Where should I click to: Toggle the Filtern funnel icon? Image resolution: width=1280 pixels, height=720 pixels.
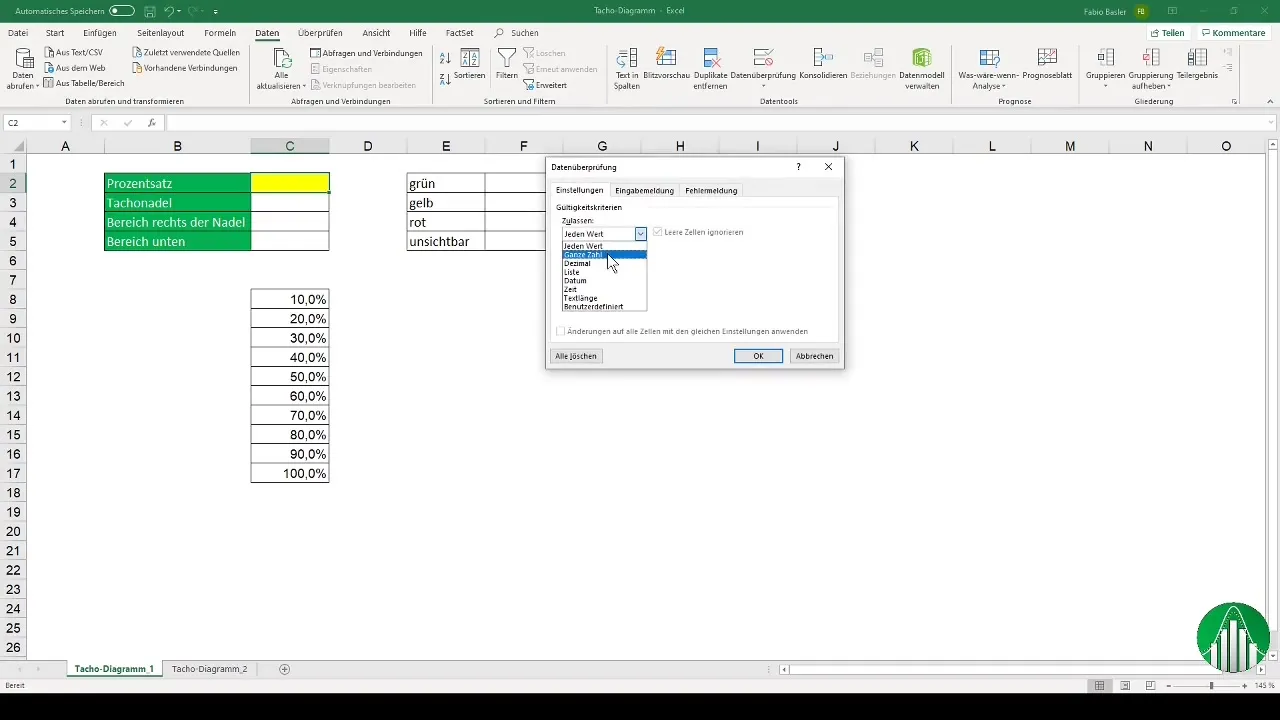click(507, 57)
